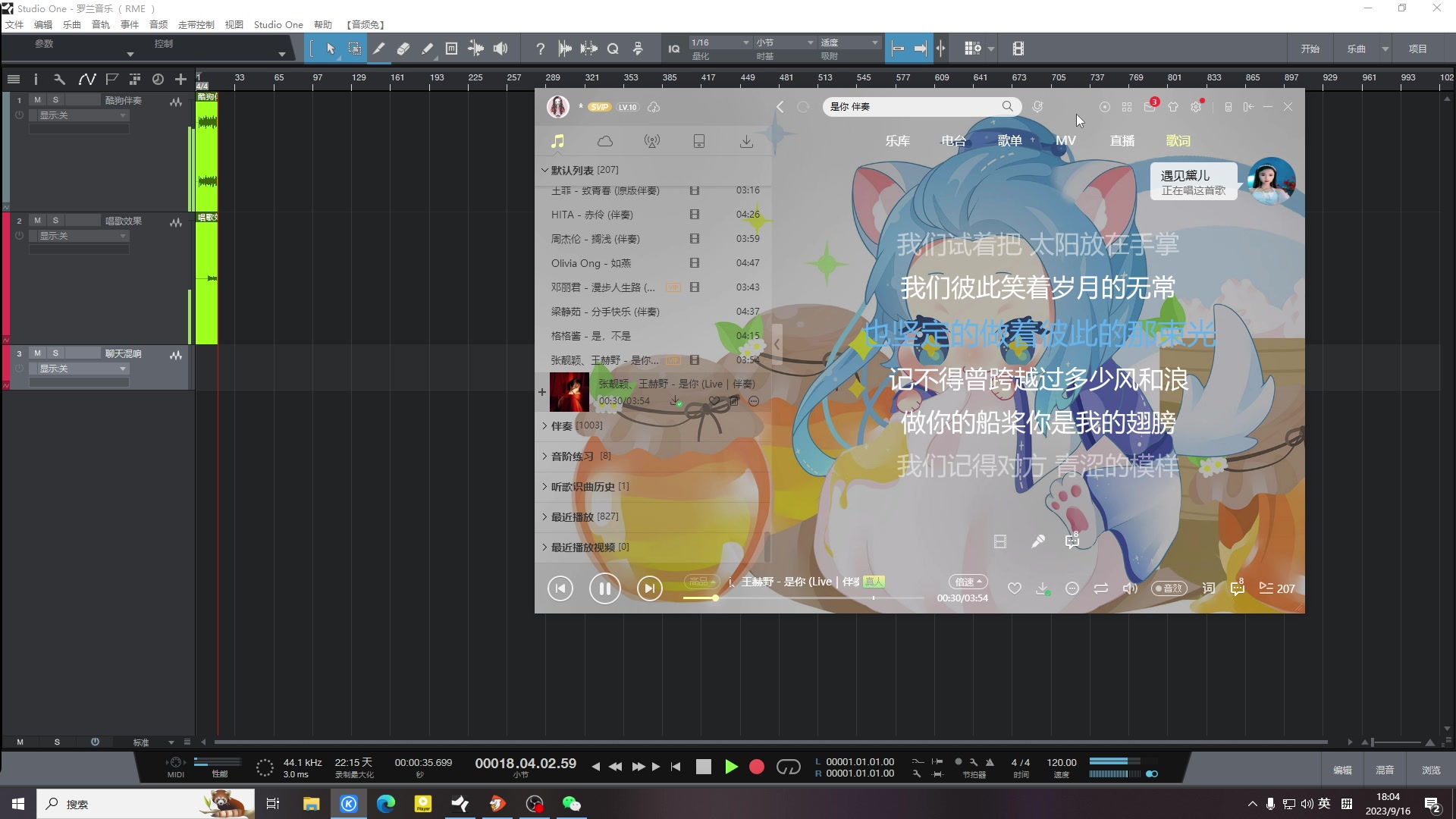The height and width of the screenshot is (819, 1456).
Task: Solo track 2 唱歌效果
Action: pyautogui.click(x=55, y=221)
